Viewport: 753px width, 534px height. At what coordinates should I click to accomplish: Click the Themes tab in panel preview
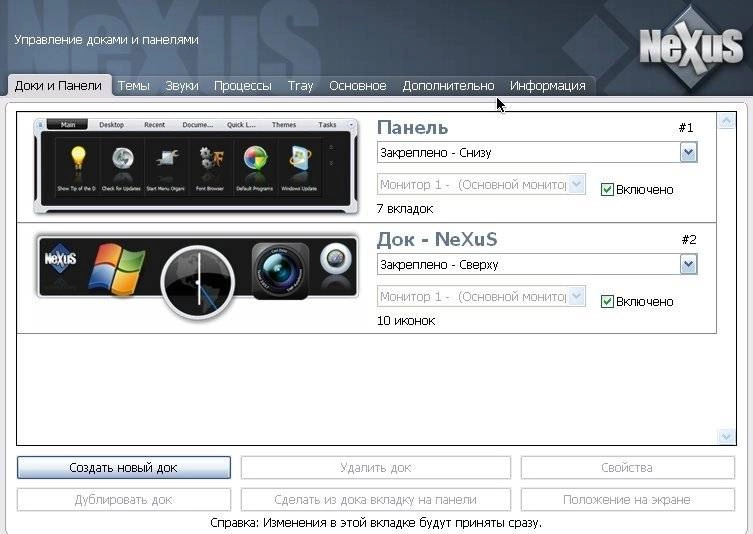(x=284, y=124)
